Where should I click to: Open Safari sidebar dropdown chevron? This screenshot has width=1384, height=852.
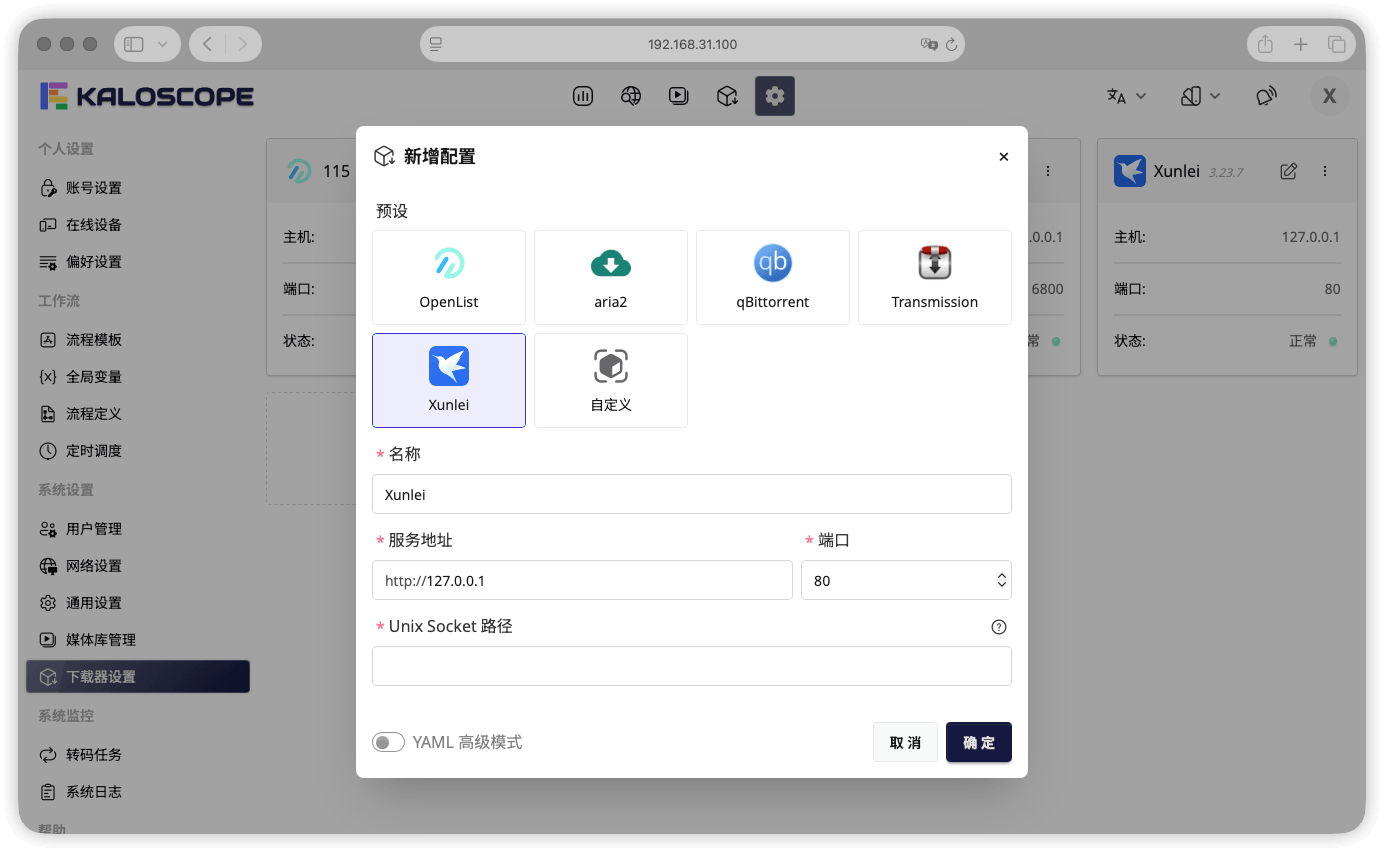(164, 44)
